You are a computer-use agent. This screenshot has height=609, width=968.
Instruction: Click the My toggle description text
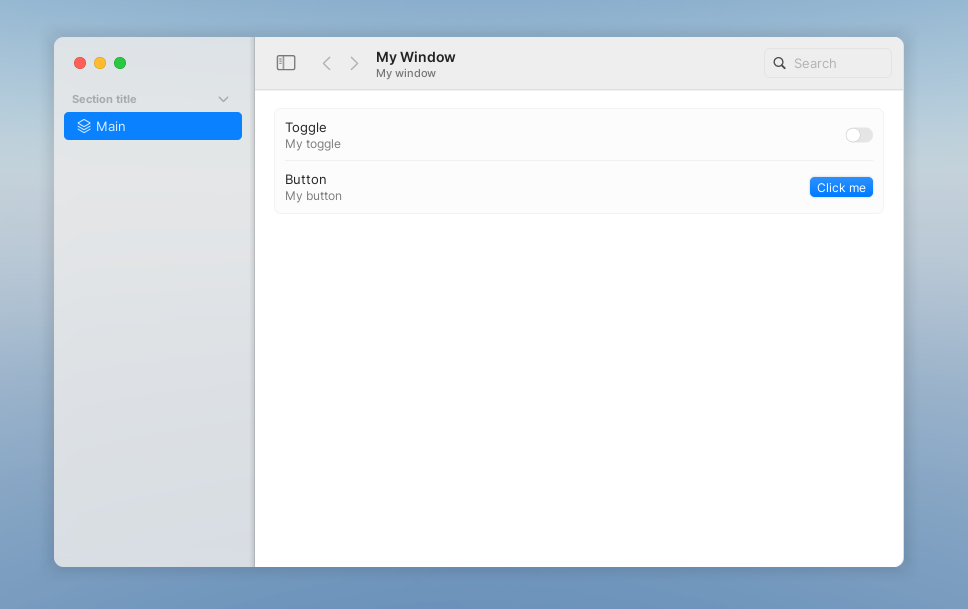313,144
